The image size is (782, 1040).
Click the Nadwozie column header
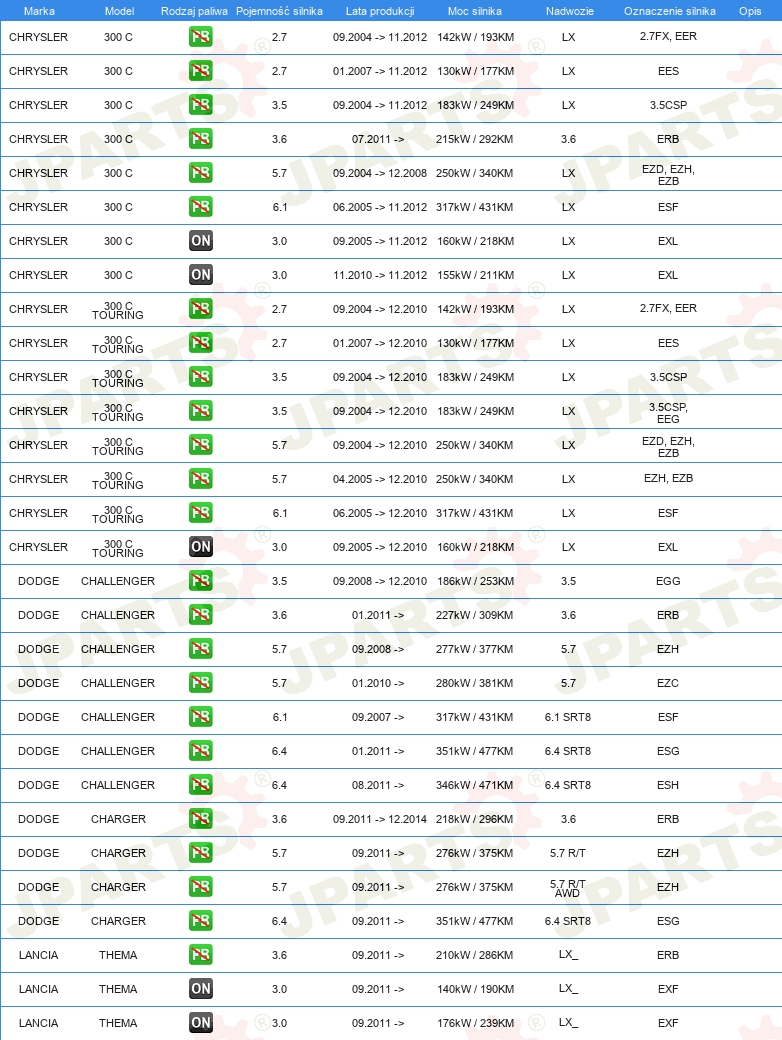[x=570, y=11]
